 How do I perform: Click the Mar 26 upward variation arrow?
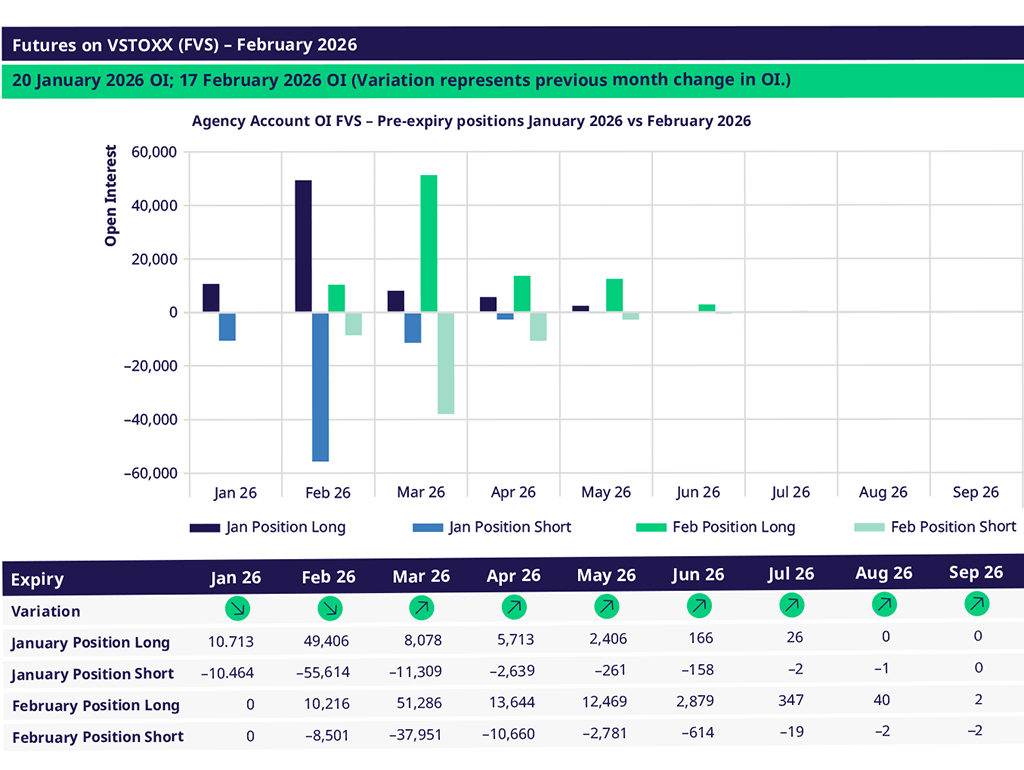[421, 607]
